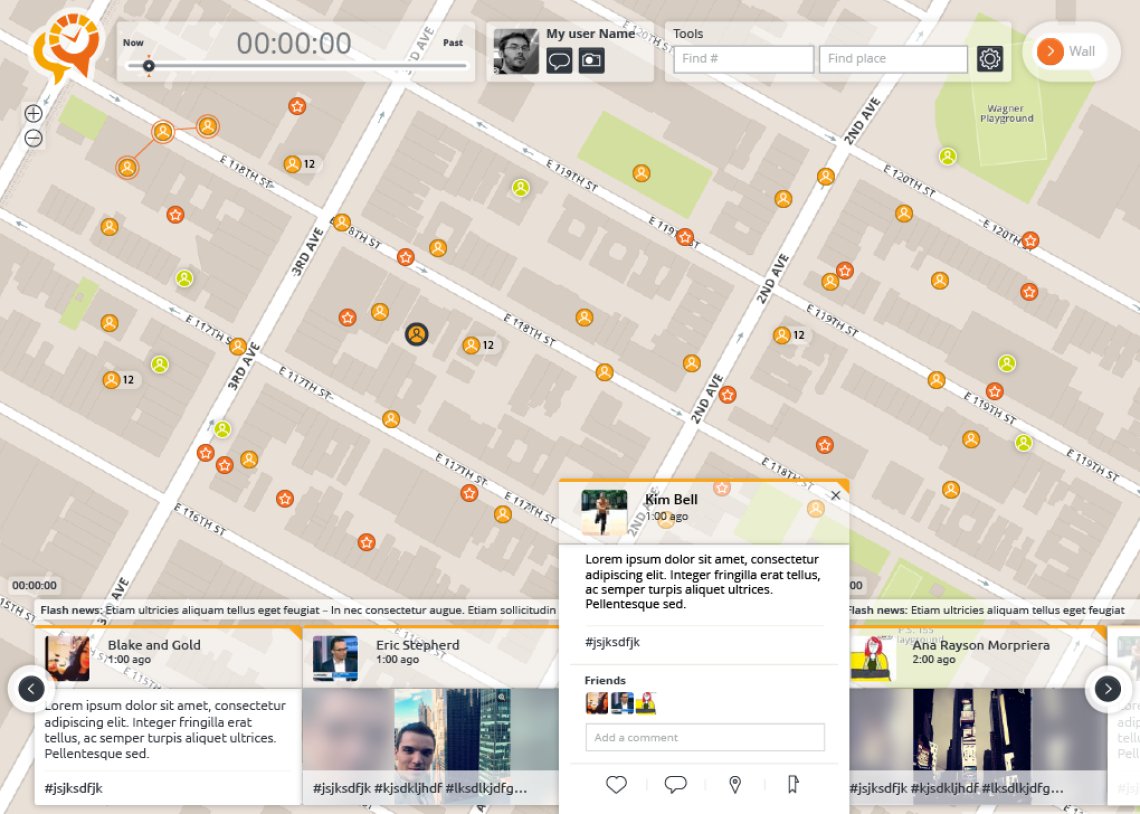Open Blake and Gold's avatar thumbnail

67,658
